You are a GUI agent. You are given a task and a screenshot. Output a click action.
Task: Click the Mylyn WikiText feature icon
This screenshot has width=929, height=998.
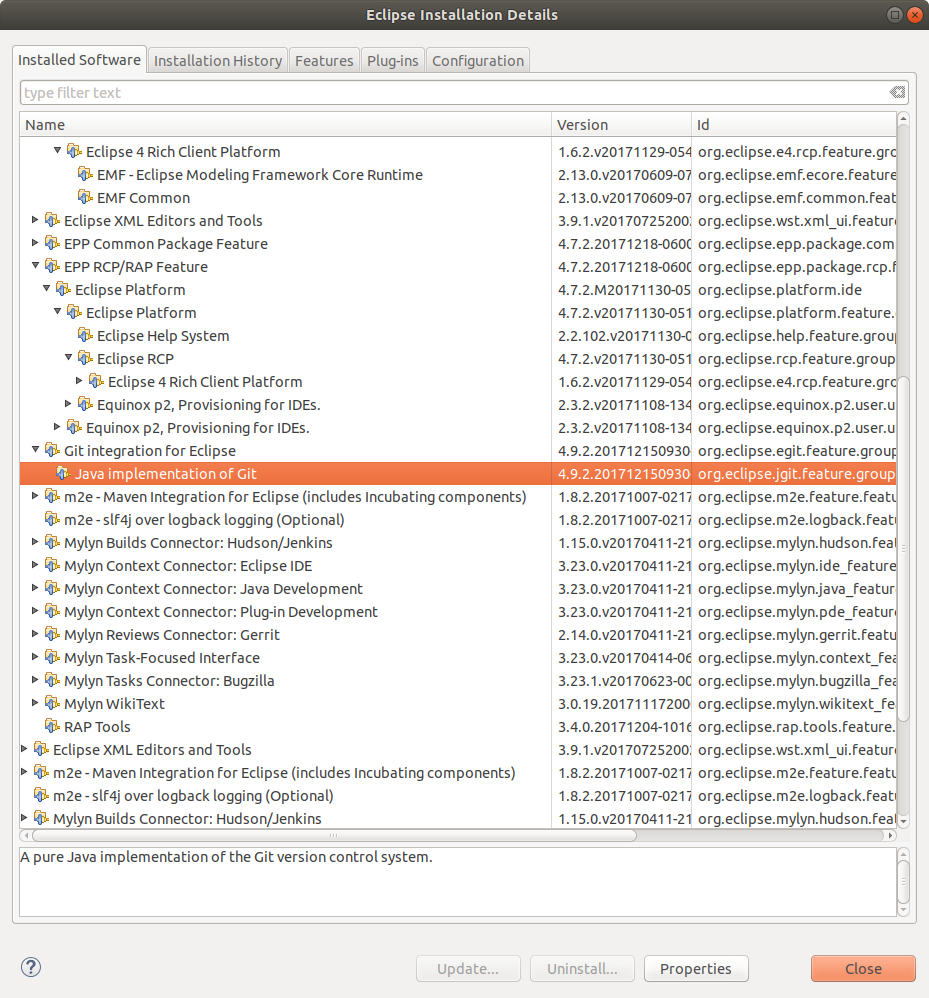coord(52,703)
